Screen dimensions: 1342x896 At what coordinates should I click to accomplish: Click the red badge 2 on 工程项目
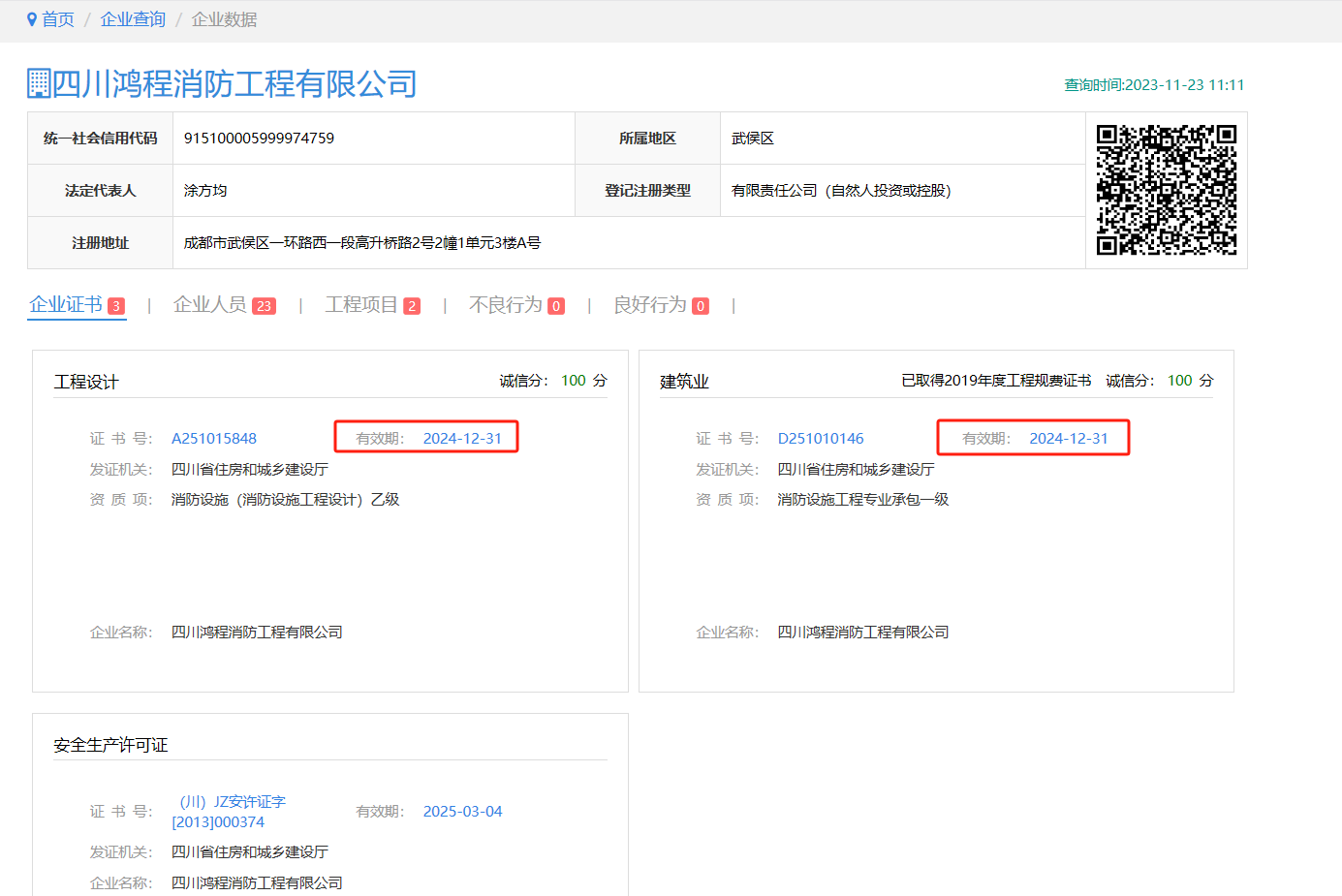[x=412, y=306]
